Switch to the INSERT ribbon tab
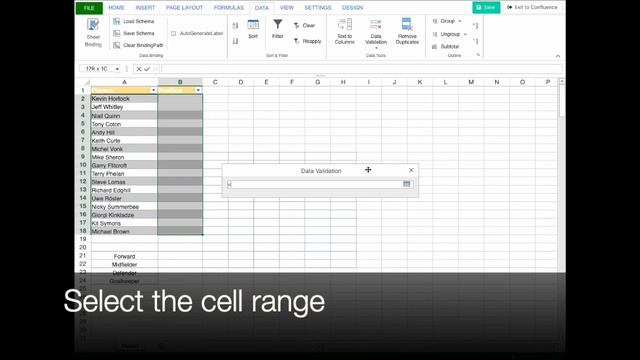640x360 pixels. [x=145, y=8]
